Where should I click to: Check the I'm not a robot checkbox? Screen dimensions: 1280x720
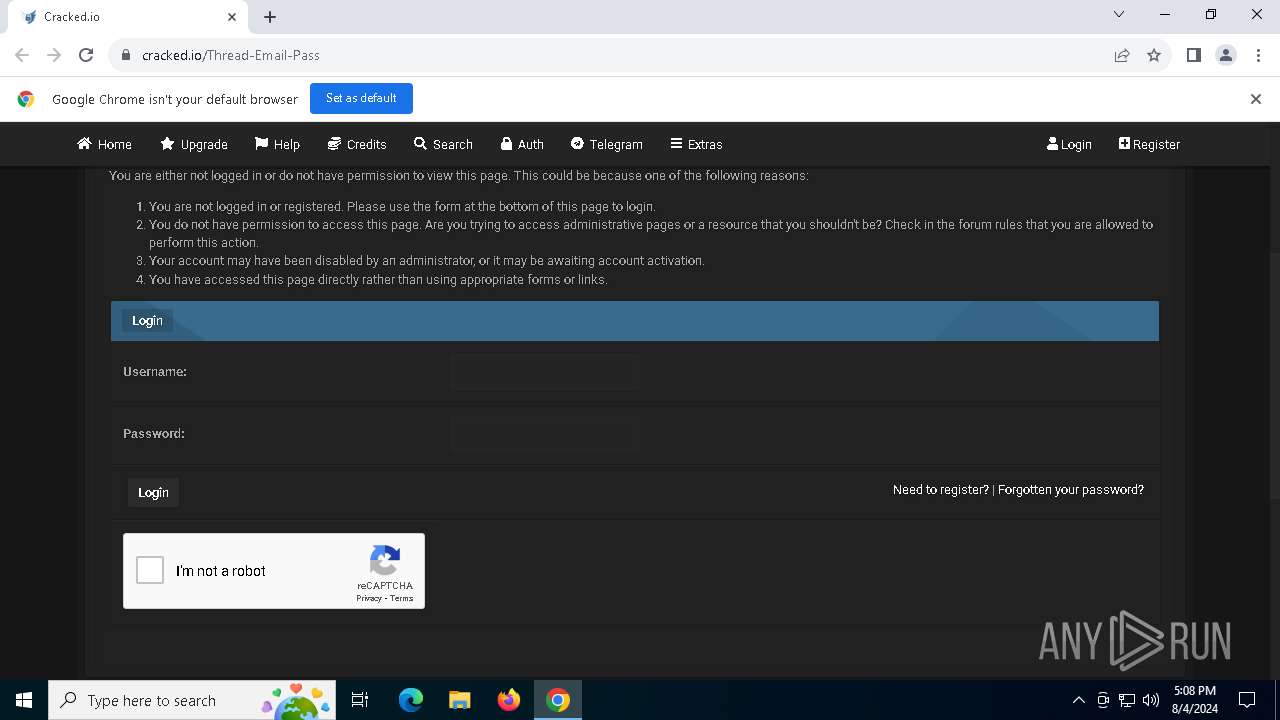[x=150, y=570]
